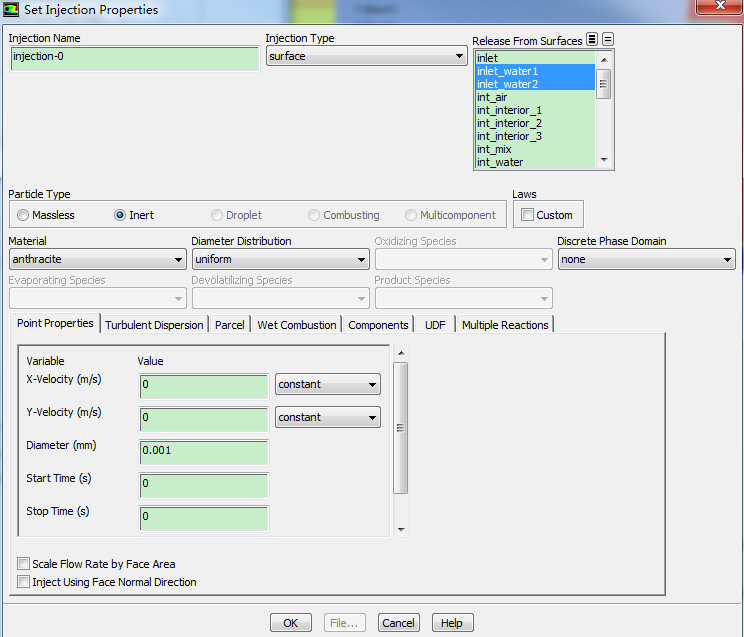Image resolution: width=744 pixels, height=637 pixels.
Task: Open the Diameter Distribution dropdown
Action: point(280,260)
